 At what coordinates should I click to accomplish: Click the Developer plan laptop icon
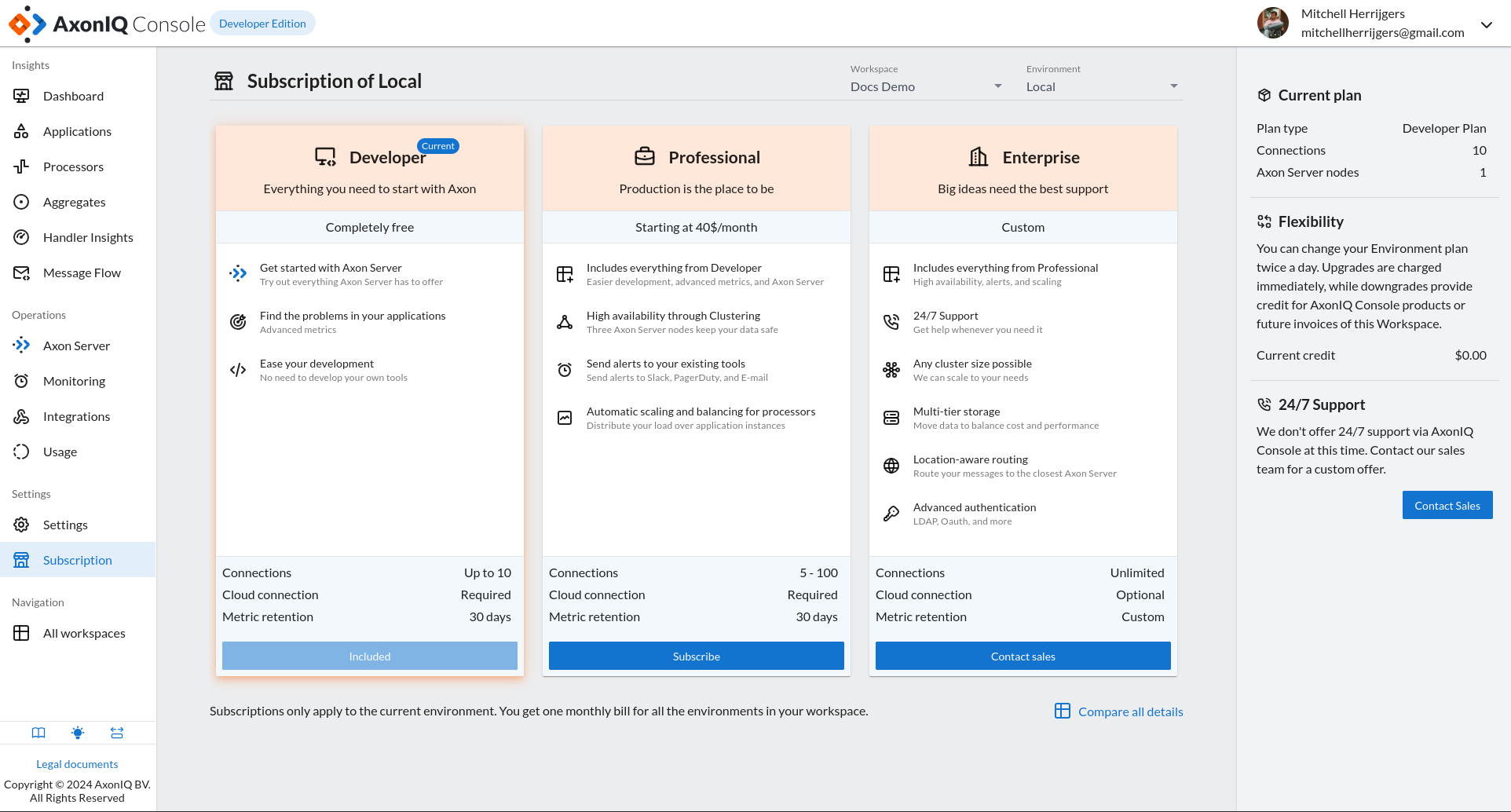point(325,156)
